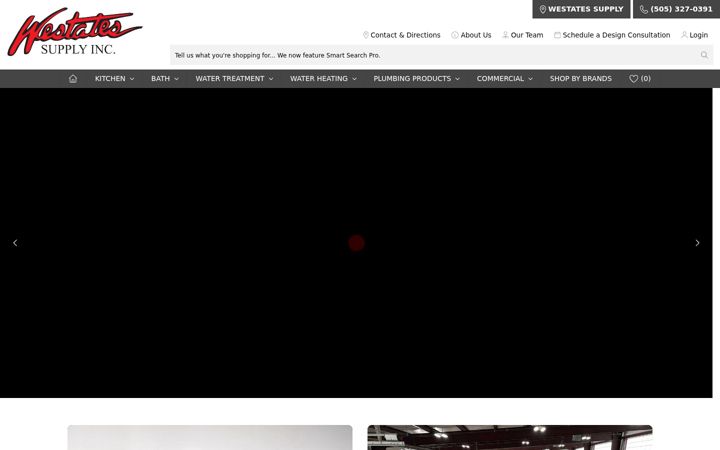Image resolution: width=720 pixels, height=450 pixels.
Task: Select SHOP BY BRANDS
Action: tap(580, 79)
